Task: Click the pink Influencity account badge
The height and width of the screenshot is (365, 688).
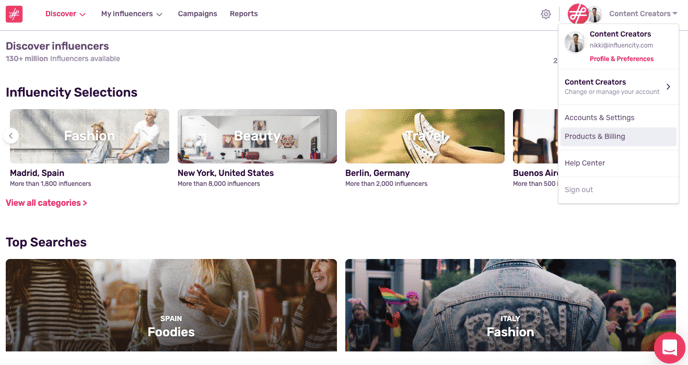Action: [x=577, y=14]
